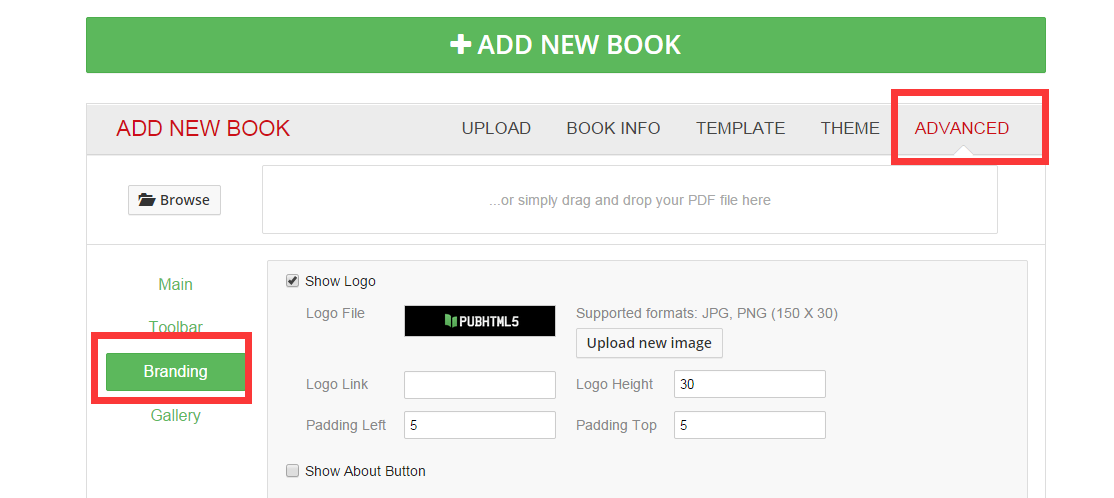1114x498 pixels.
Task: Open the Template tab
Action: [740, 129]
